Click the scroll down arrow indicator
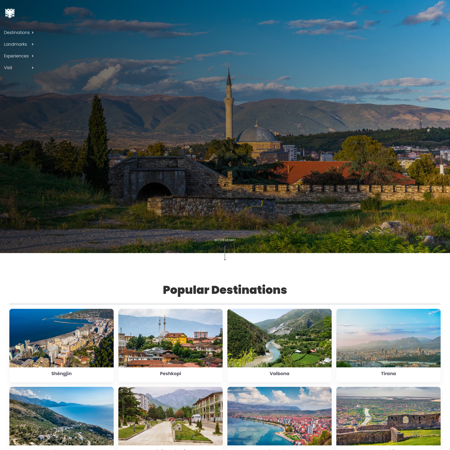This screenshot has width=450, height=450. coord(225,253)
